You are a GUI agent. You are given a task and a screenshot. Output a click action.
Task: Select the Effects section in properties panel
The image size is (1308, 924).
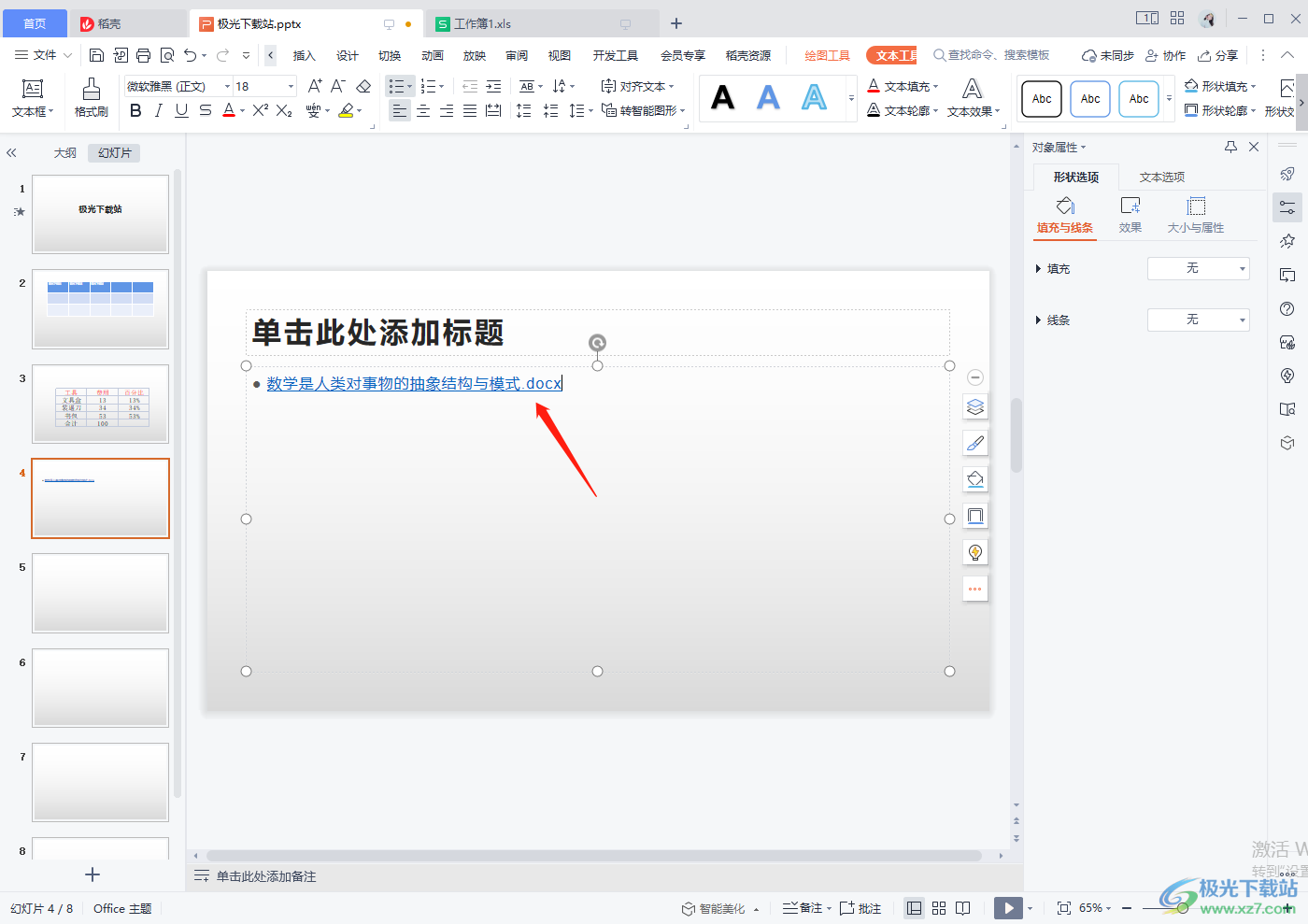pos(1130,215)
